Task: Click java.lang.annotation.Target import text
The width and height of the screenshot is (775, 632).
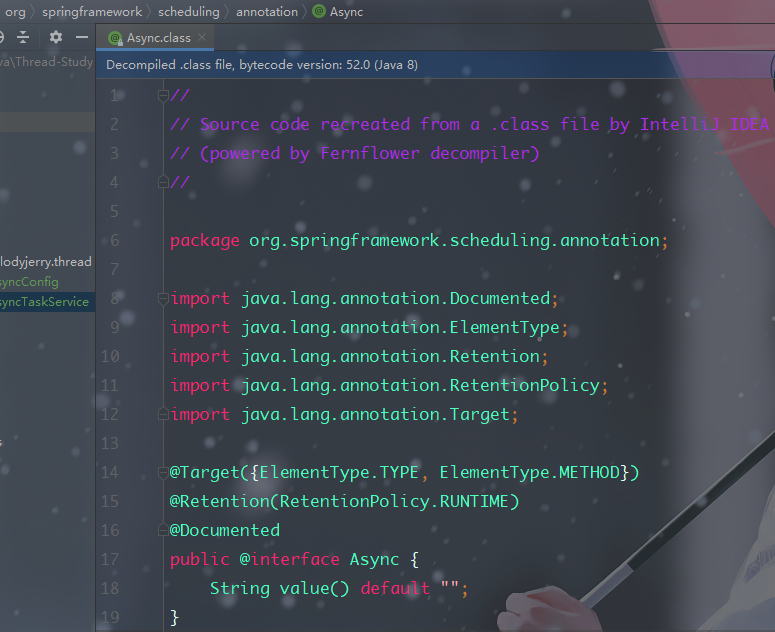Action: click(x=376, y=414)
